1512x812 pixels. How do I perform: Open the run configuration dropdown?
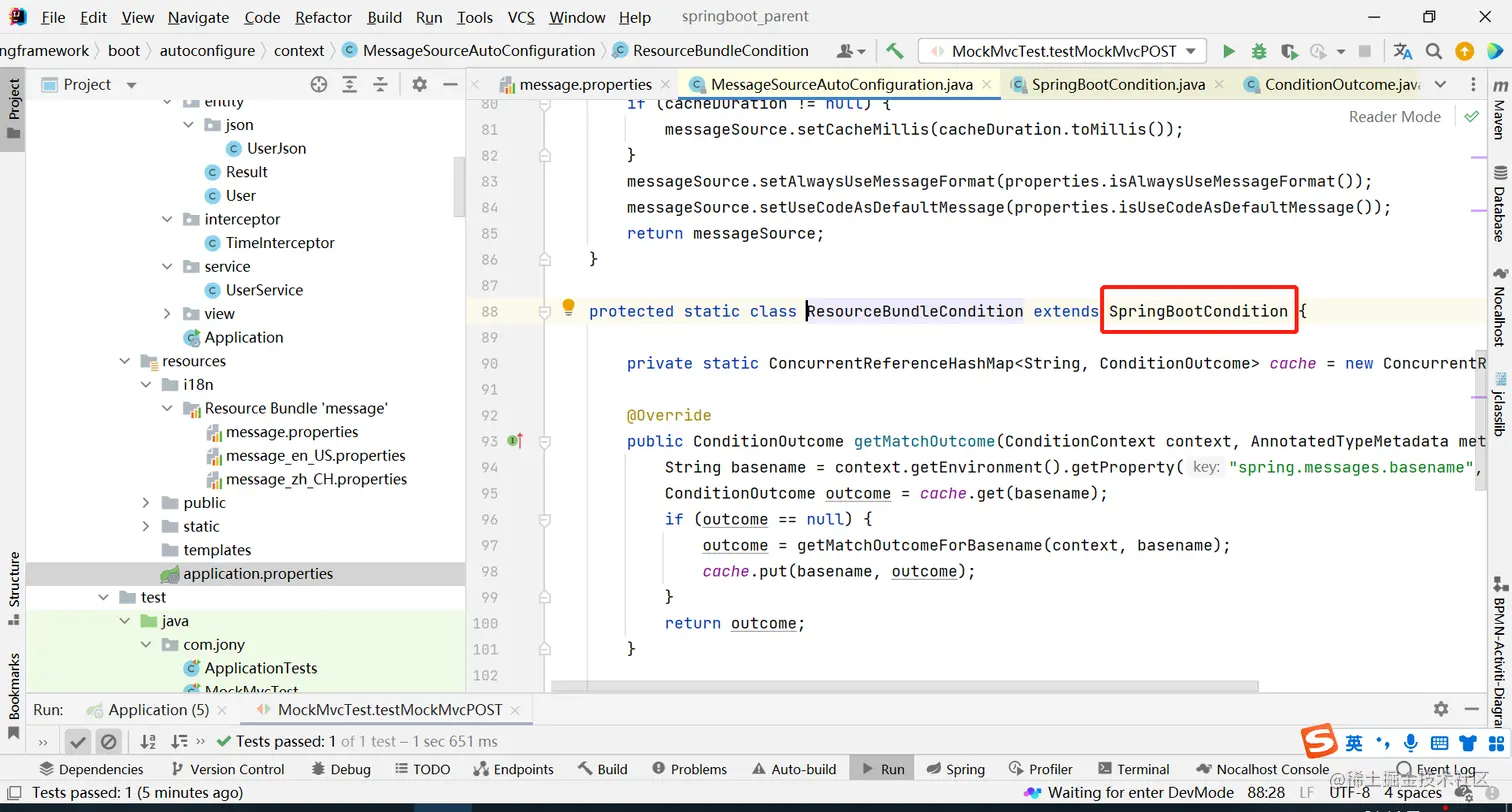point(1063,51)
